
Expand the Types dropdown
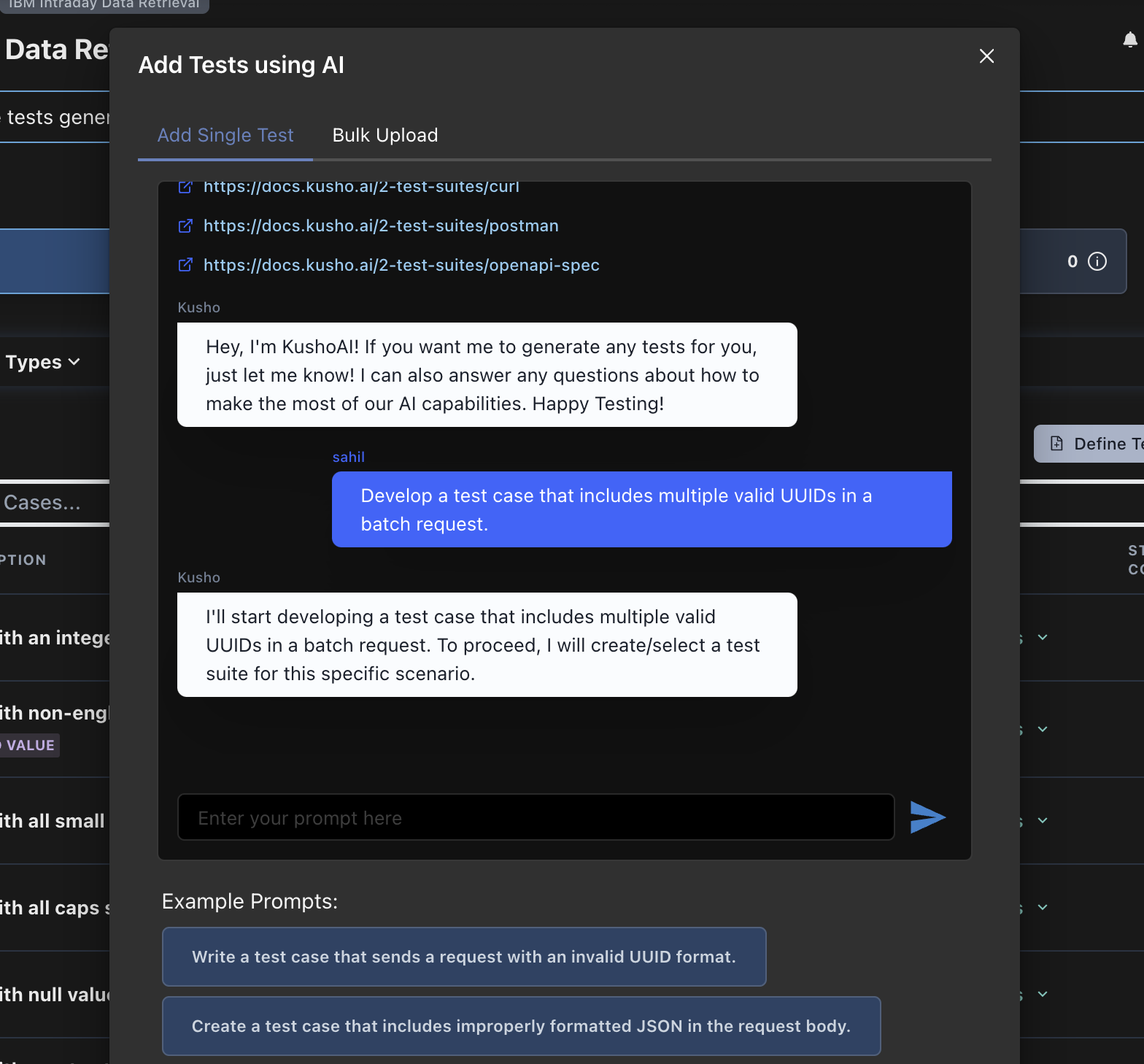[42, 362]
